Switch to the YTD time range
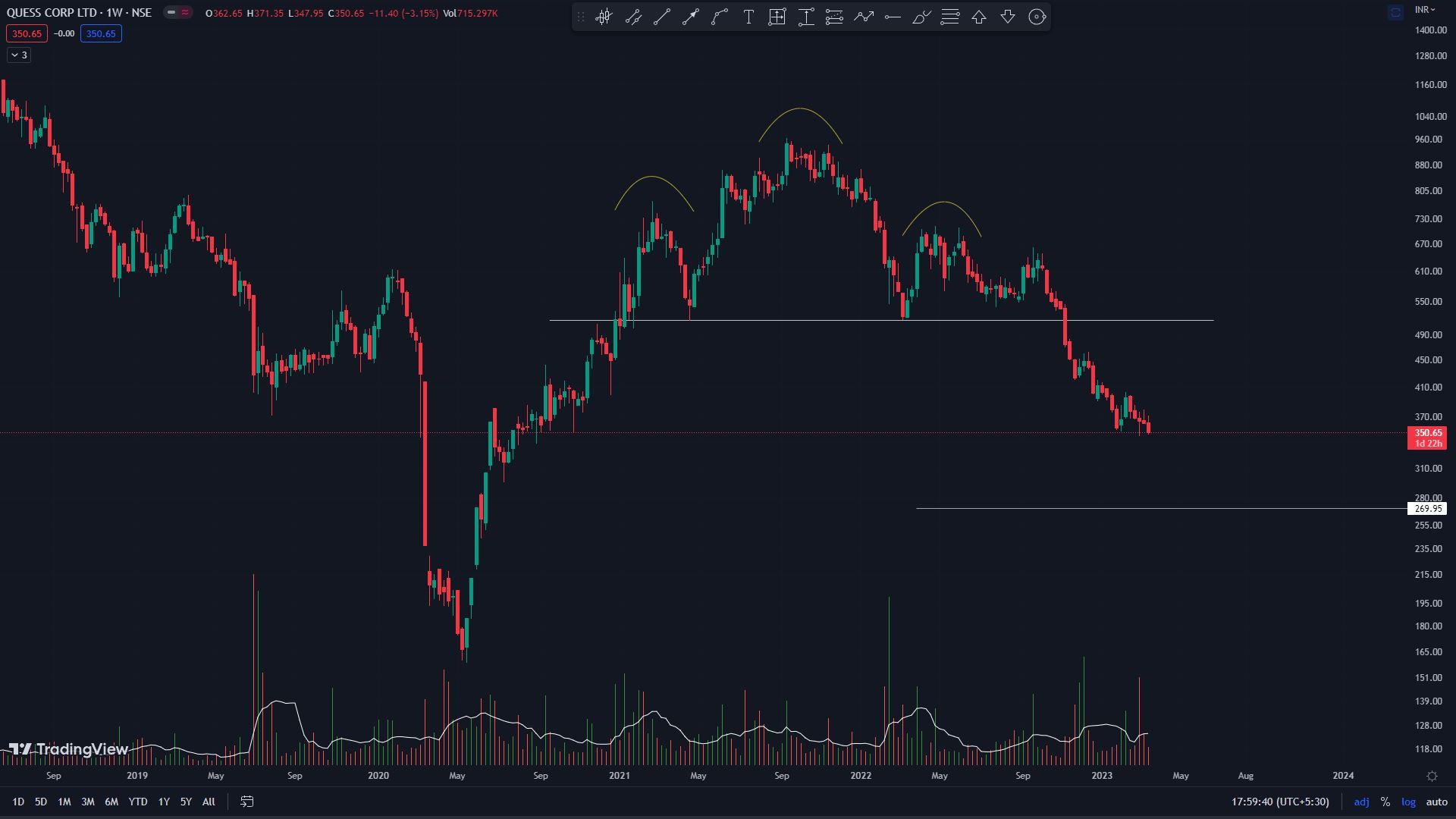 click(137, 802)
